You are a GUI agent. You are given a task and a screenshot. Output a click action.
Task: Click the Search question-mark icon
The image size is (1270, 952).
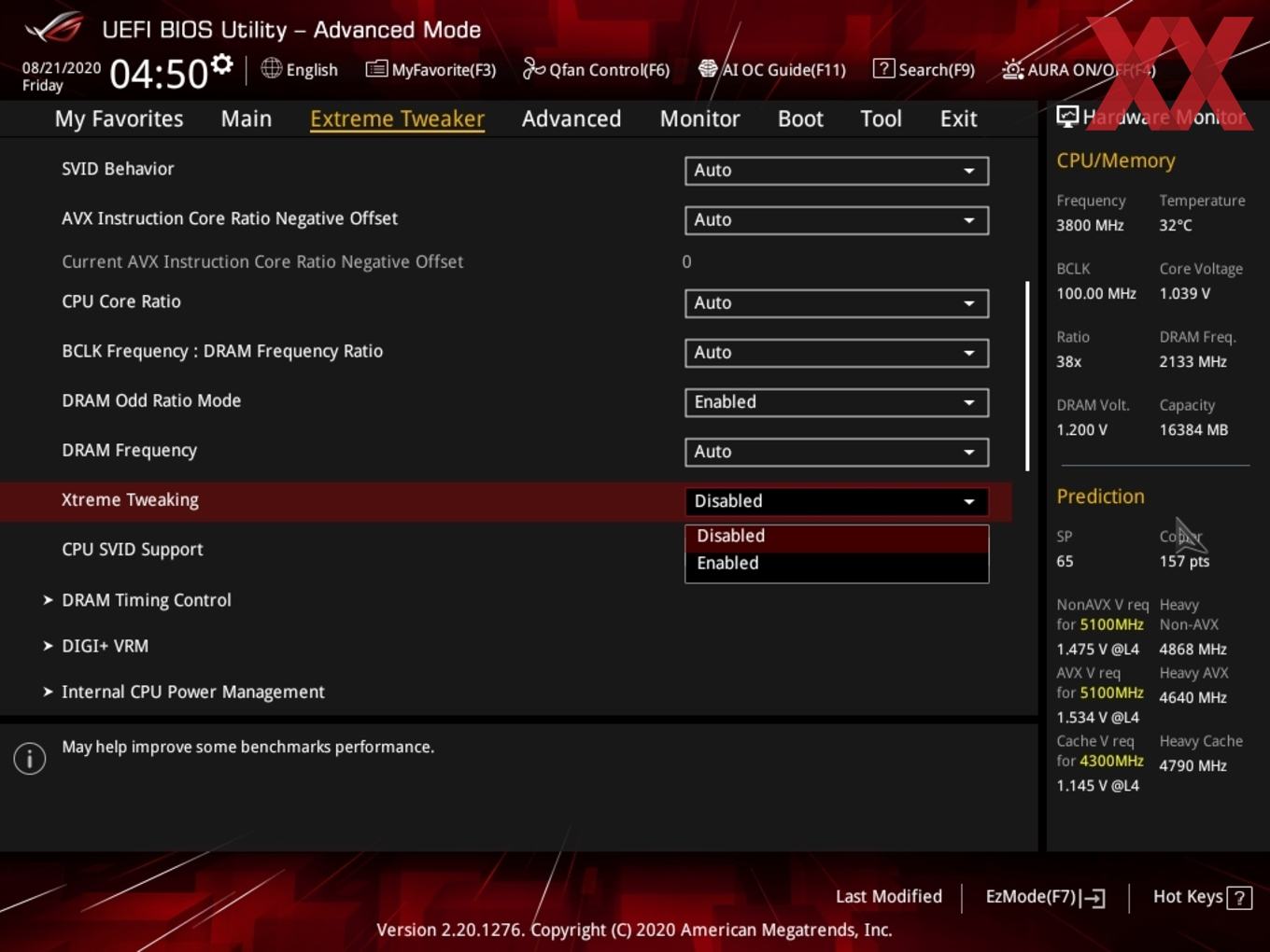(x=883, y=68)
